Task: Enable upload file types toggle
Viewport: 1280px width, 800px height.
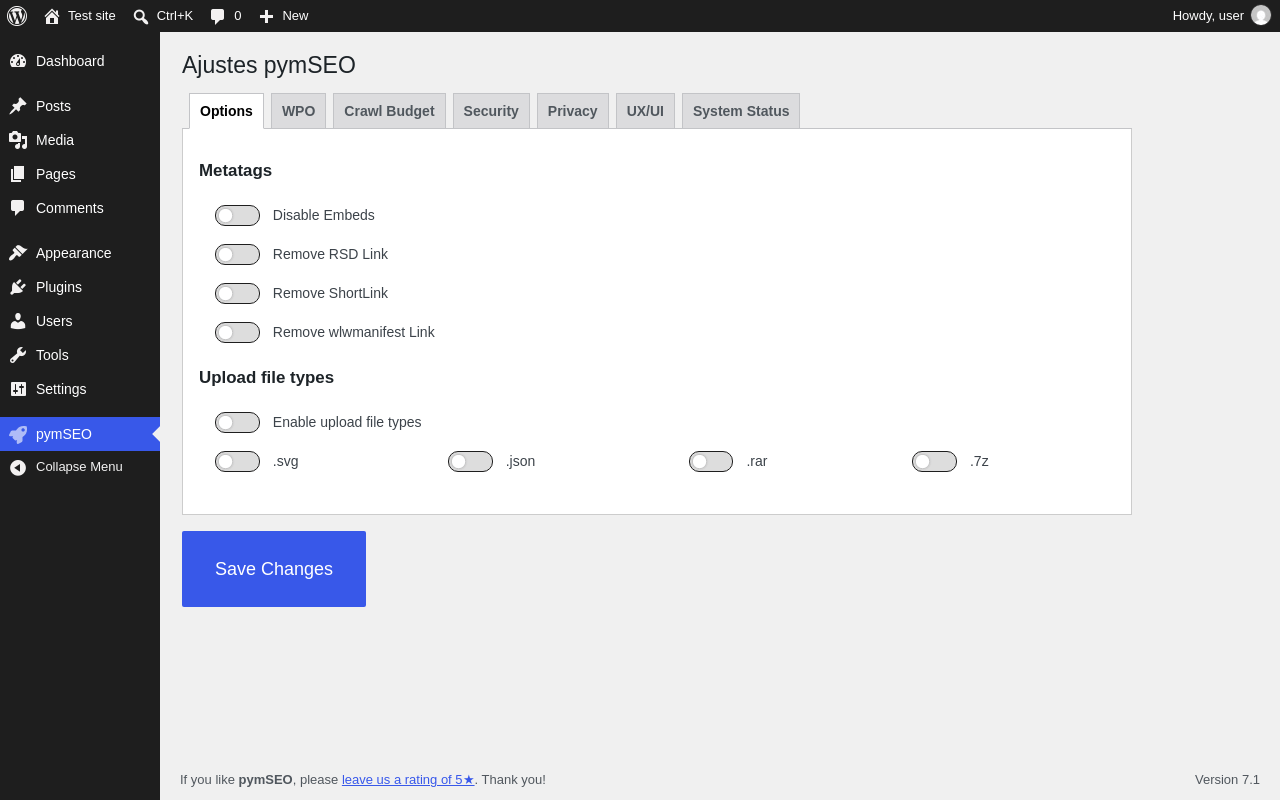Action: tap(237, 422)
